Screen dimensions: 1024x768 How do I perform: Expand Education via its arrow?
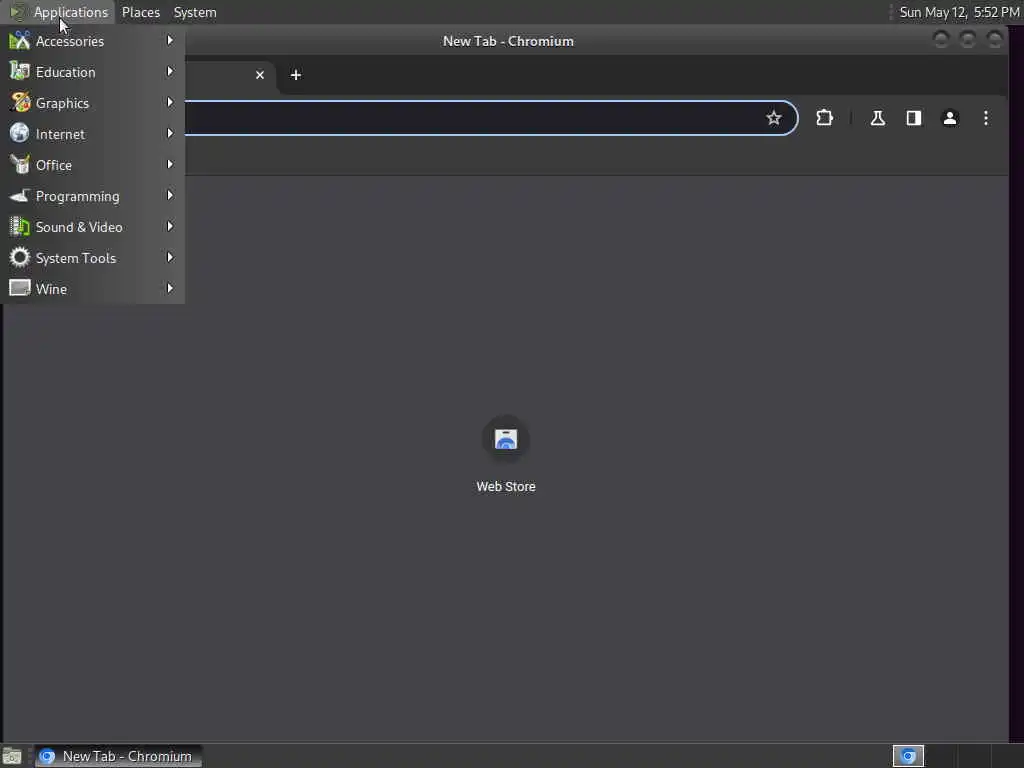pos(170,71)
